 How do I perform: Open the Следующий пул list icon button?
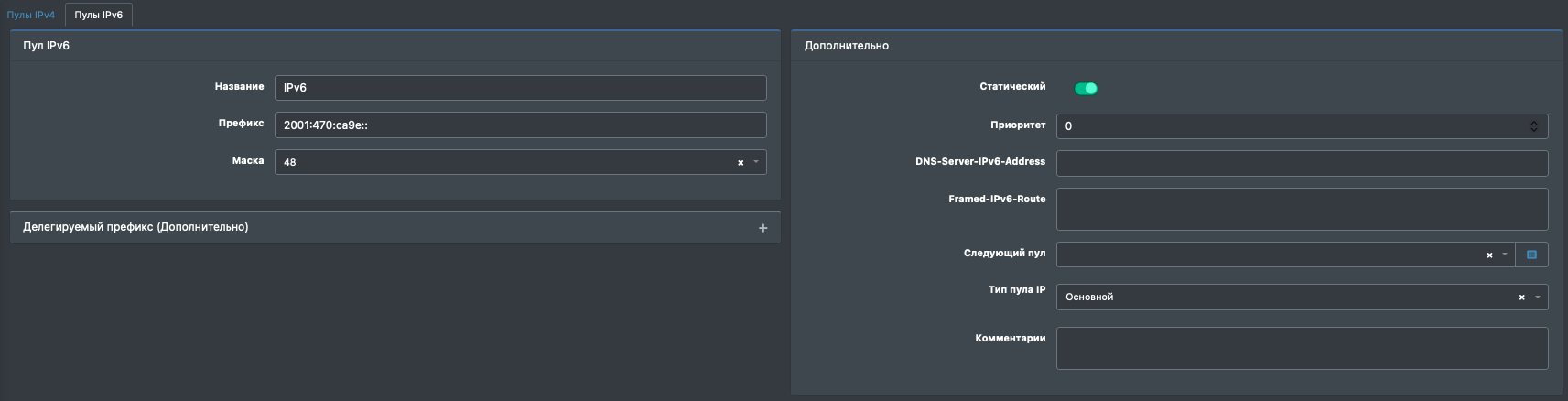coord(1531,255)
